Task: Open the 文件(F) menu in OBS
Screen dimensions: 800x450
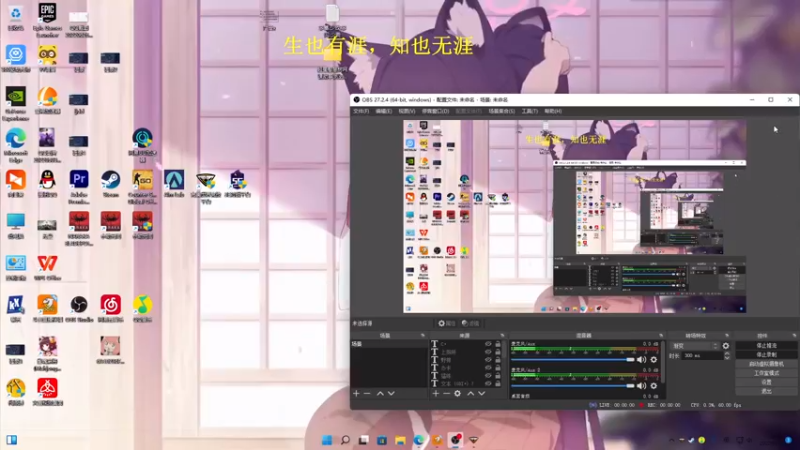Action: pos(361,111)
